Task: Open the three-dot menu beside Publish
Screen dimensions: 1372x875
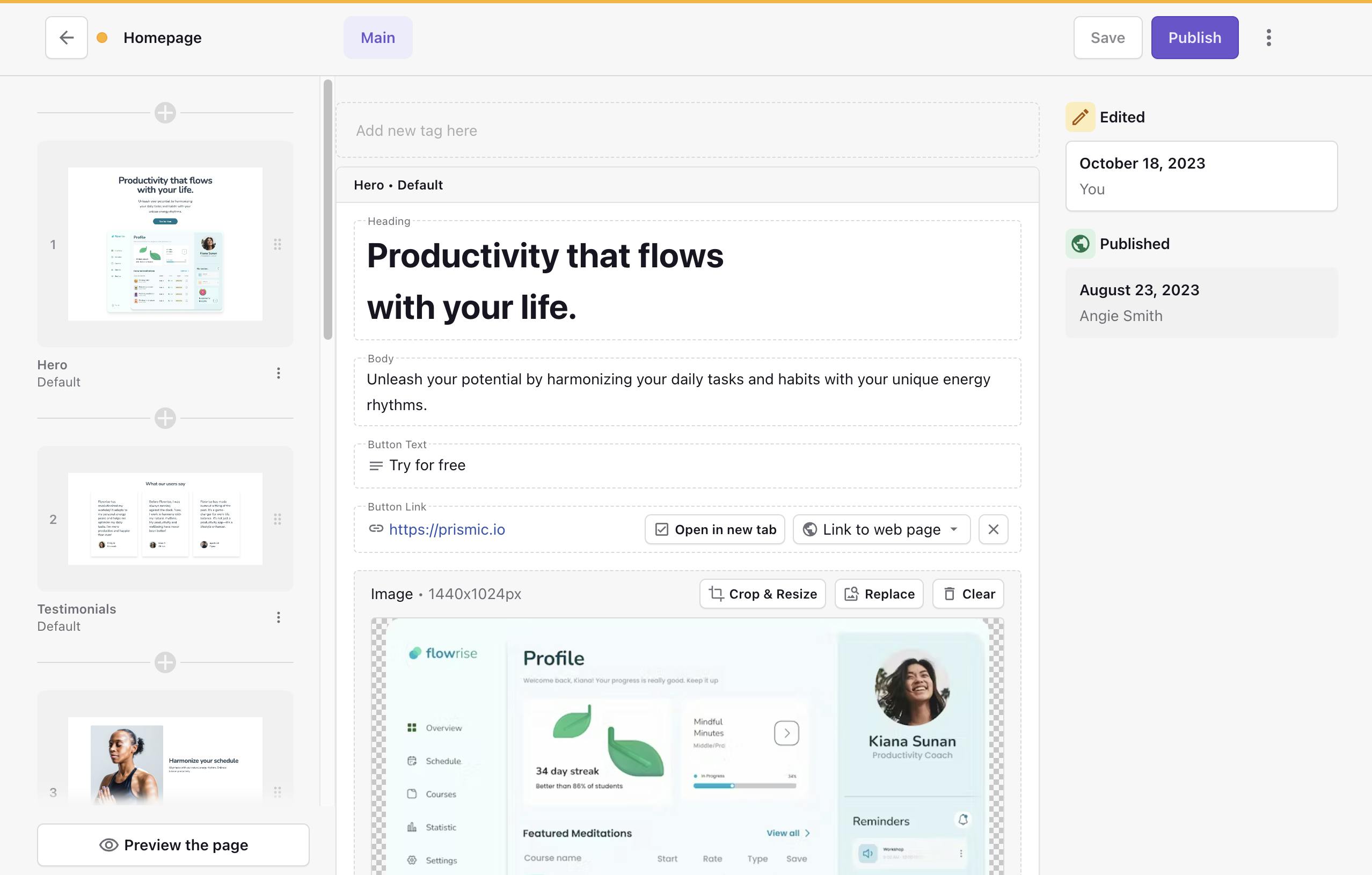Action: coord(1269,37)
